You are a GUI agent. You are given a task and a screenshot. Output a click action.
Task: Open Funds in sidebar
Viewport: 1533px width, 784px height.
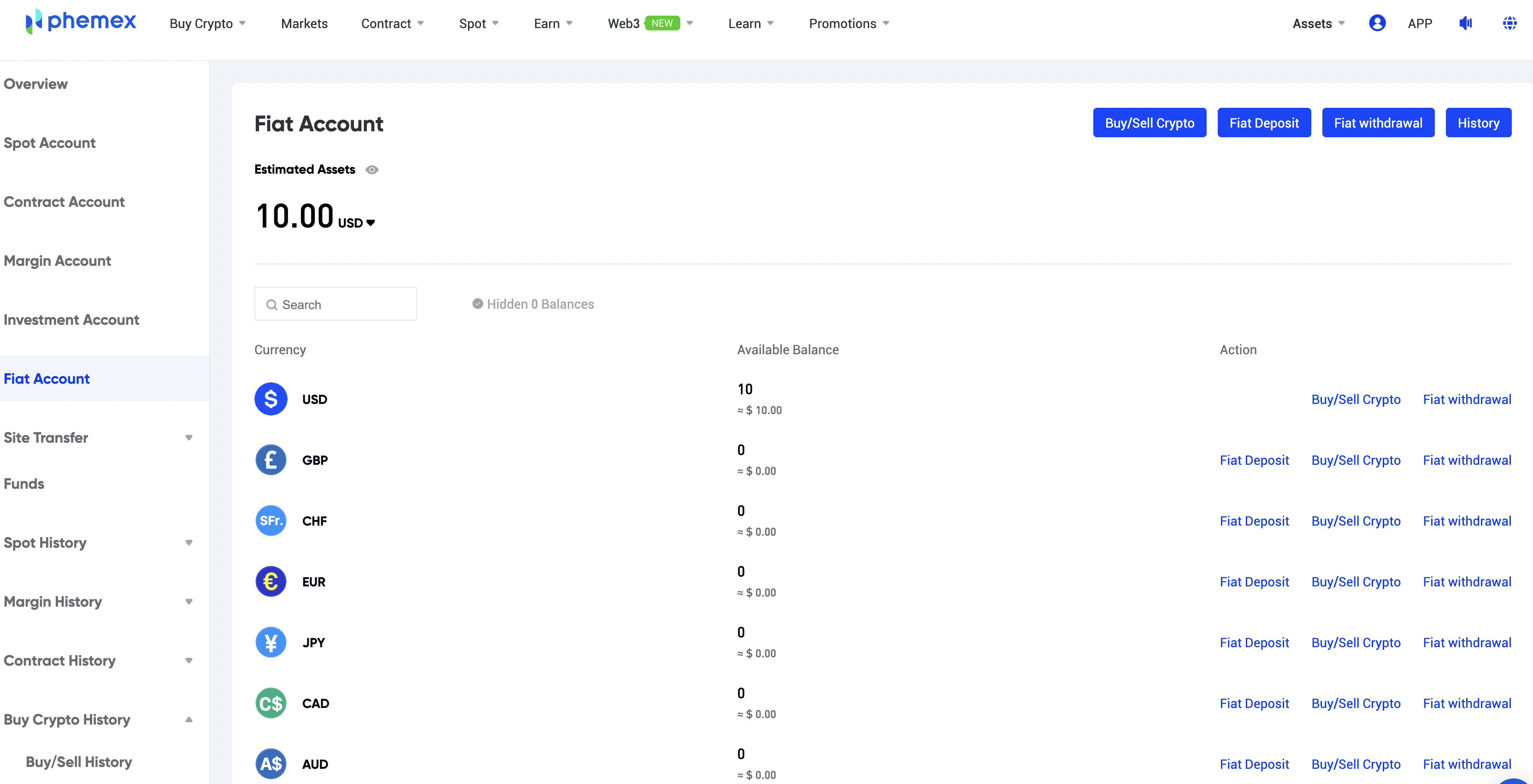(24, 484)
